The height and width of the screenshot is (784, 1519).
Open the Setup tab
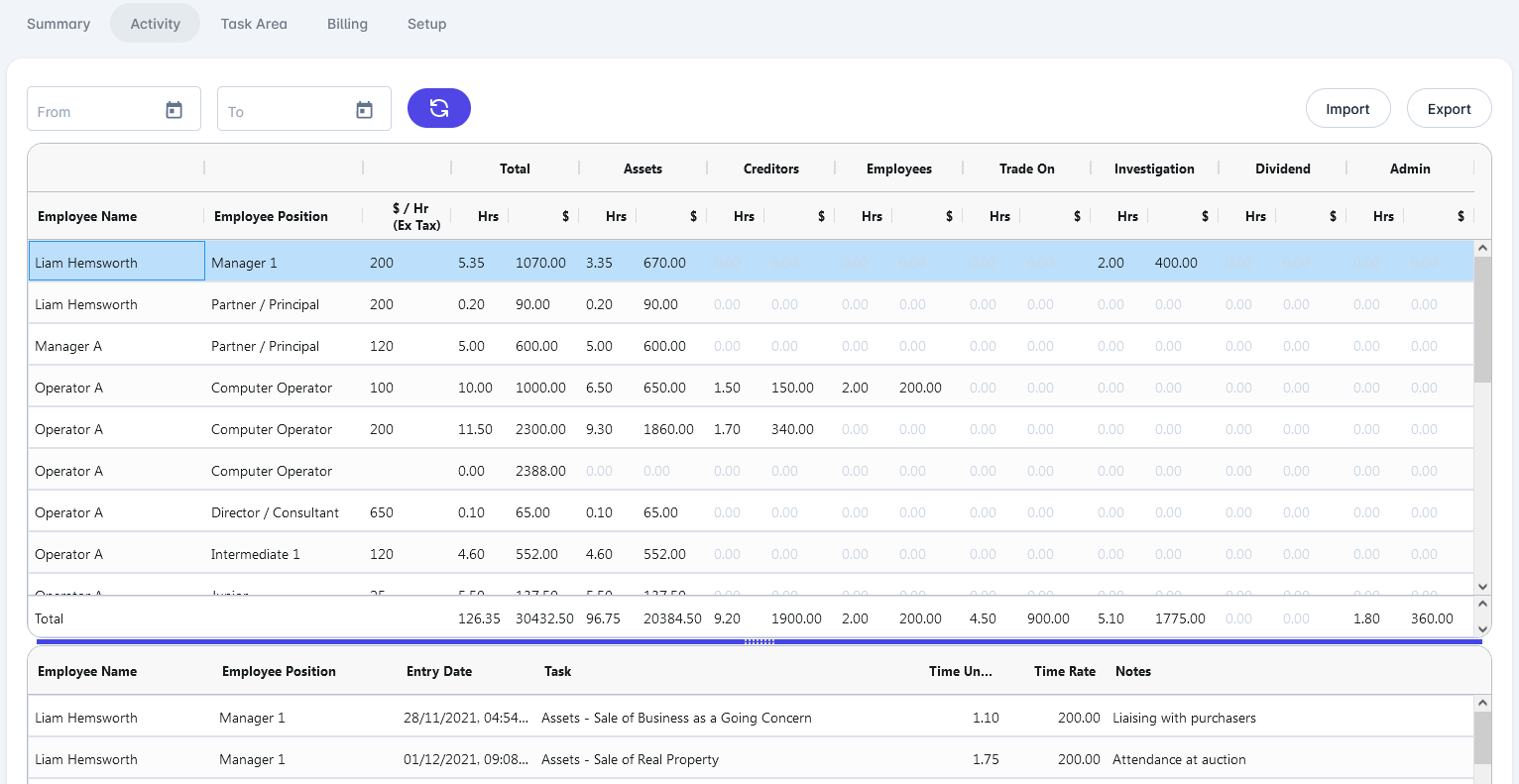427,24
